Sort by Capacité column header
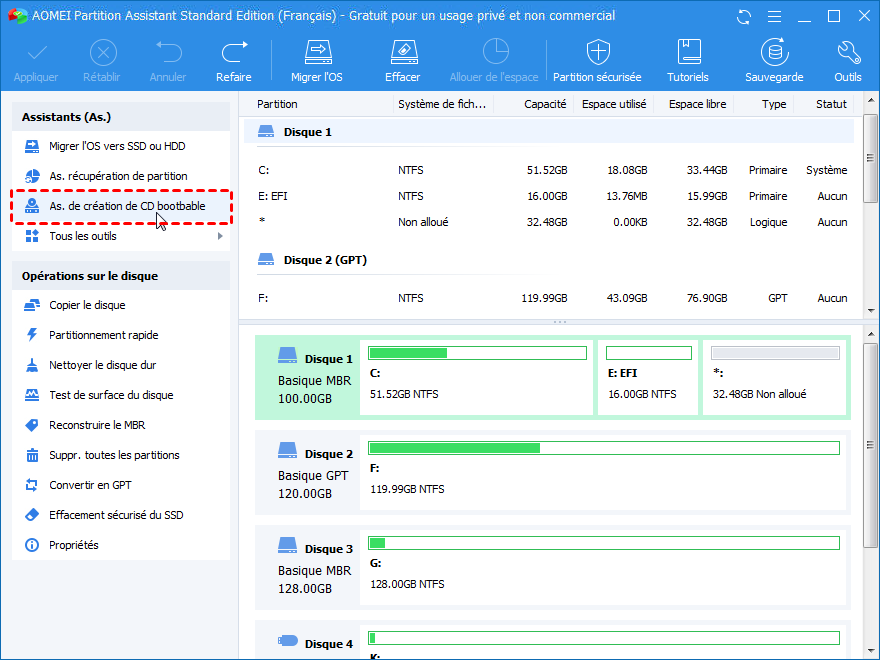 pyautogui.click(x=545, y=104)
